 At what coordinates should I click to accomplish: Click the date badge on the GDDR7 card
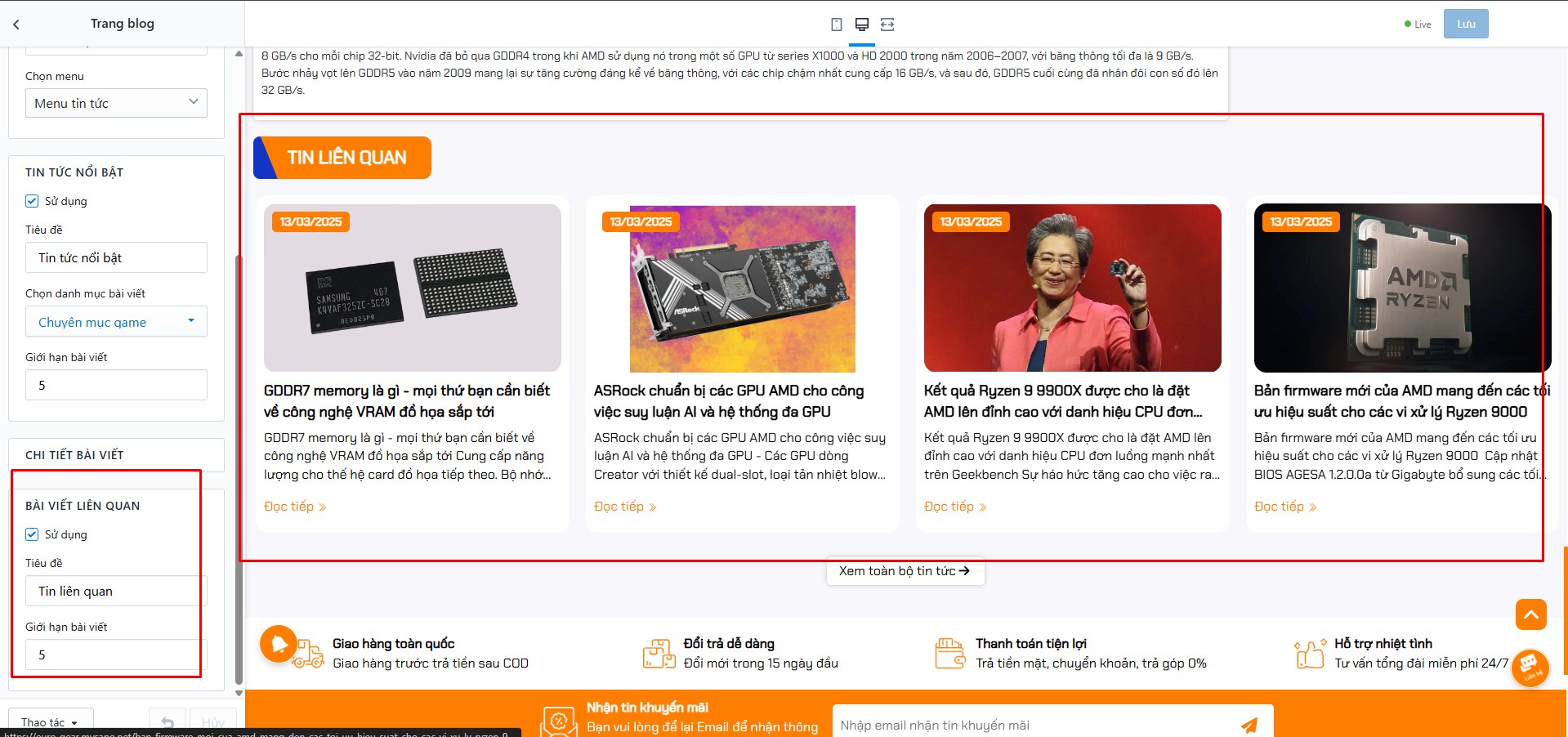(x=311, y=221)
